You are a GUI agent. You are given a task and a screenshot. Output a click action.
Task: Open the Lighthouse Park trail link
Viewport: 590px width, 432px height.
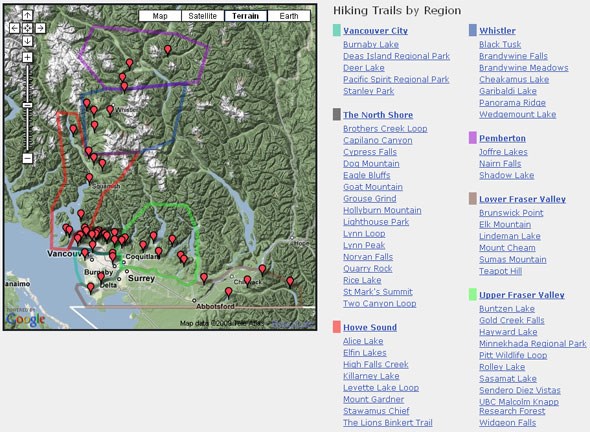(376, 222)
